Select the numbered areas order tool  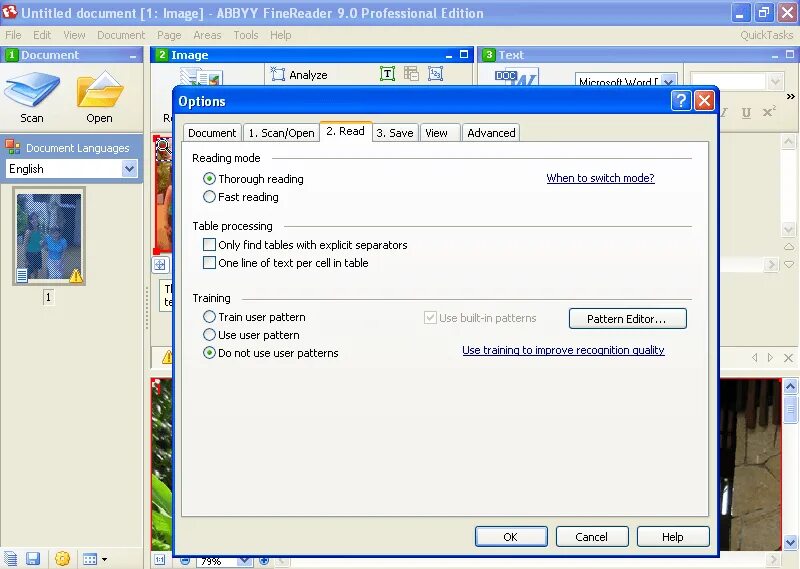pyautogui.click(x=435, y=74)
